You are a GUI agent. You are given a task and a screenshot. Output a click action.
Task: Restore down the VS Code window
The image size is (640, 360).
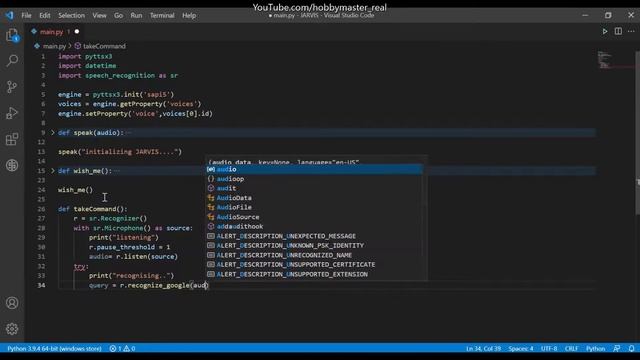[608, 16]
